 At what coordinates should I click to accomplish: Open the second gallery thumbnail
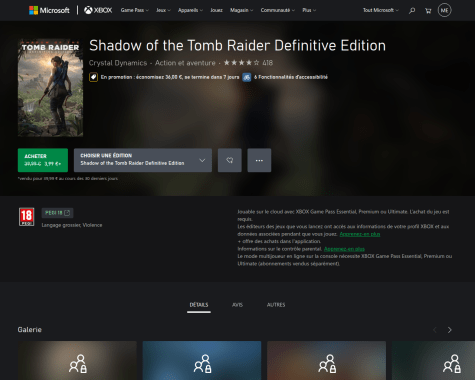(x=202, y=361)
